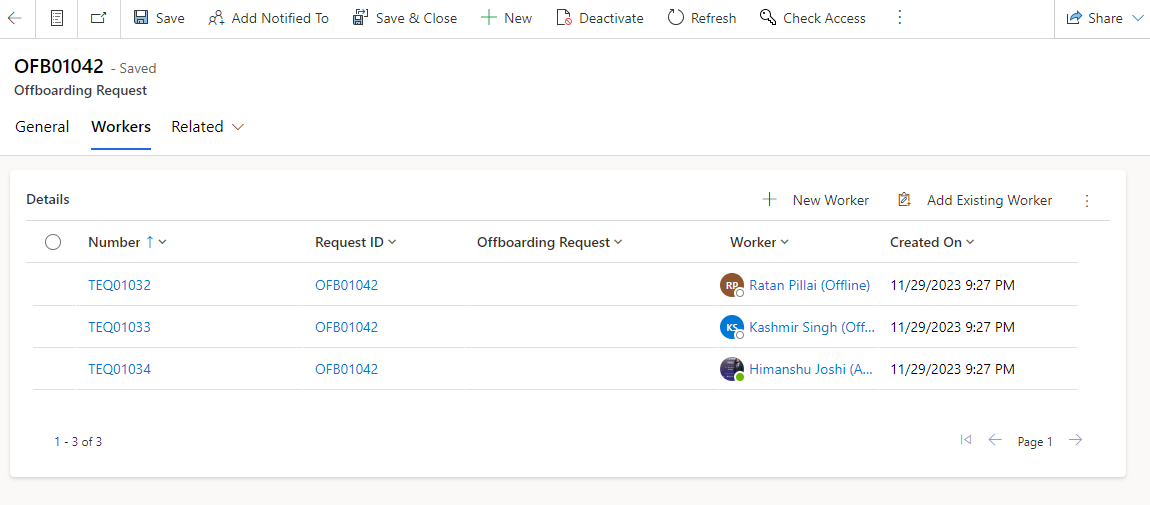Open Created On column sort menu

click(x=931, y=242)
